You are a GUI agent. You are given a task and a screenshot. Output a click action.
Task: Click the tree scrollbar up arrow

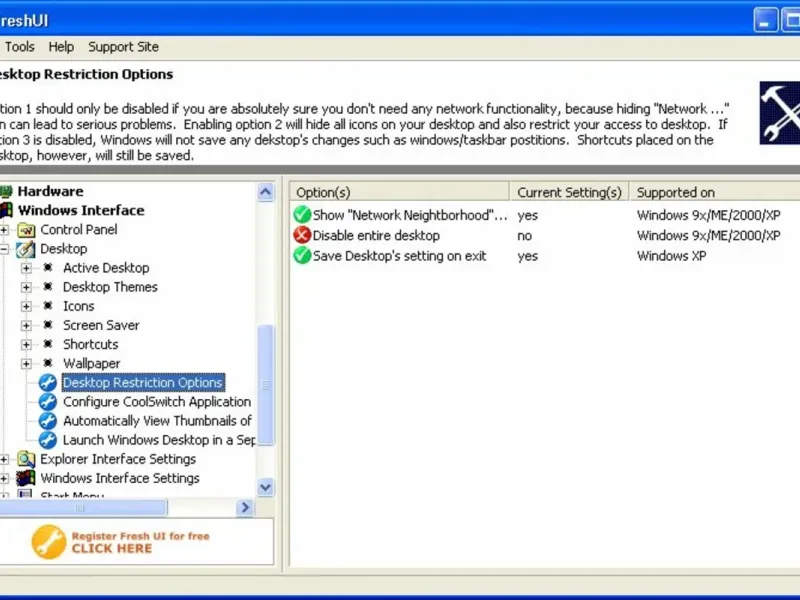pyautogui.click(x=265, y=192)
